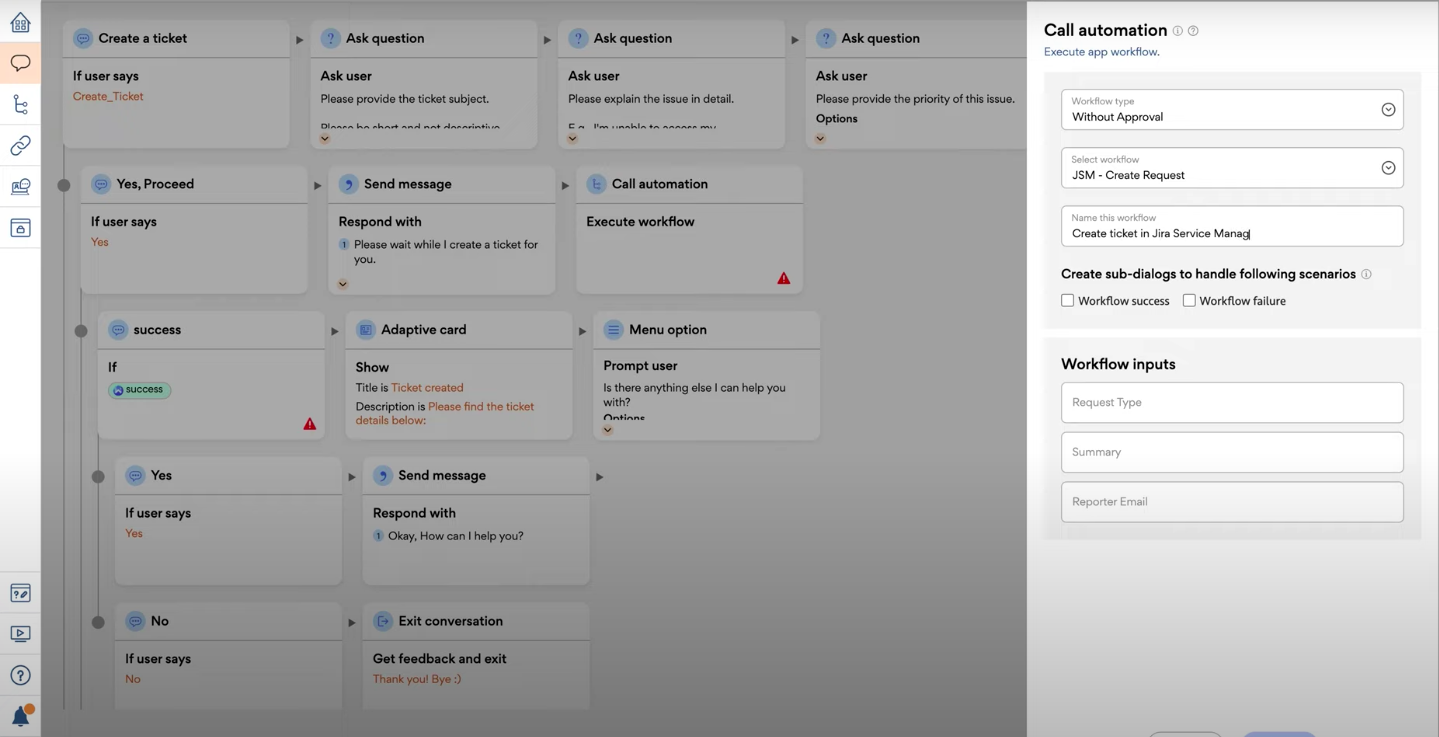Click red warning icon on Call automation node

(783, 278)
